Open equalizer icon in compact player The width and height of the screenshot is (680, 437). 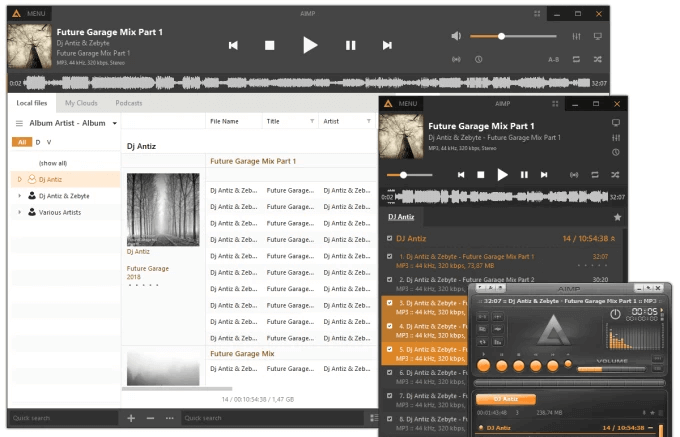click(x=616, y=137)
